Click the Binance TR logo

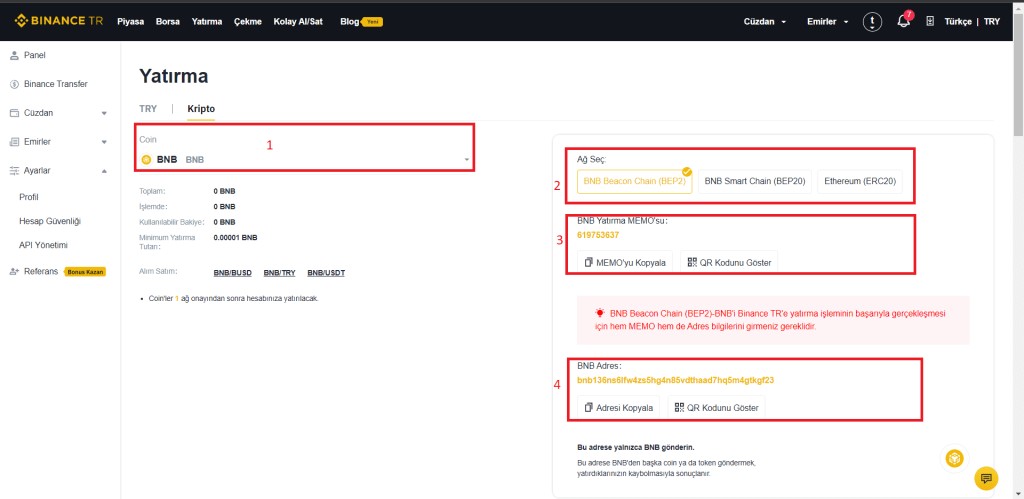59,21
